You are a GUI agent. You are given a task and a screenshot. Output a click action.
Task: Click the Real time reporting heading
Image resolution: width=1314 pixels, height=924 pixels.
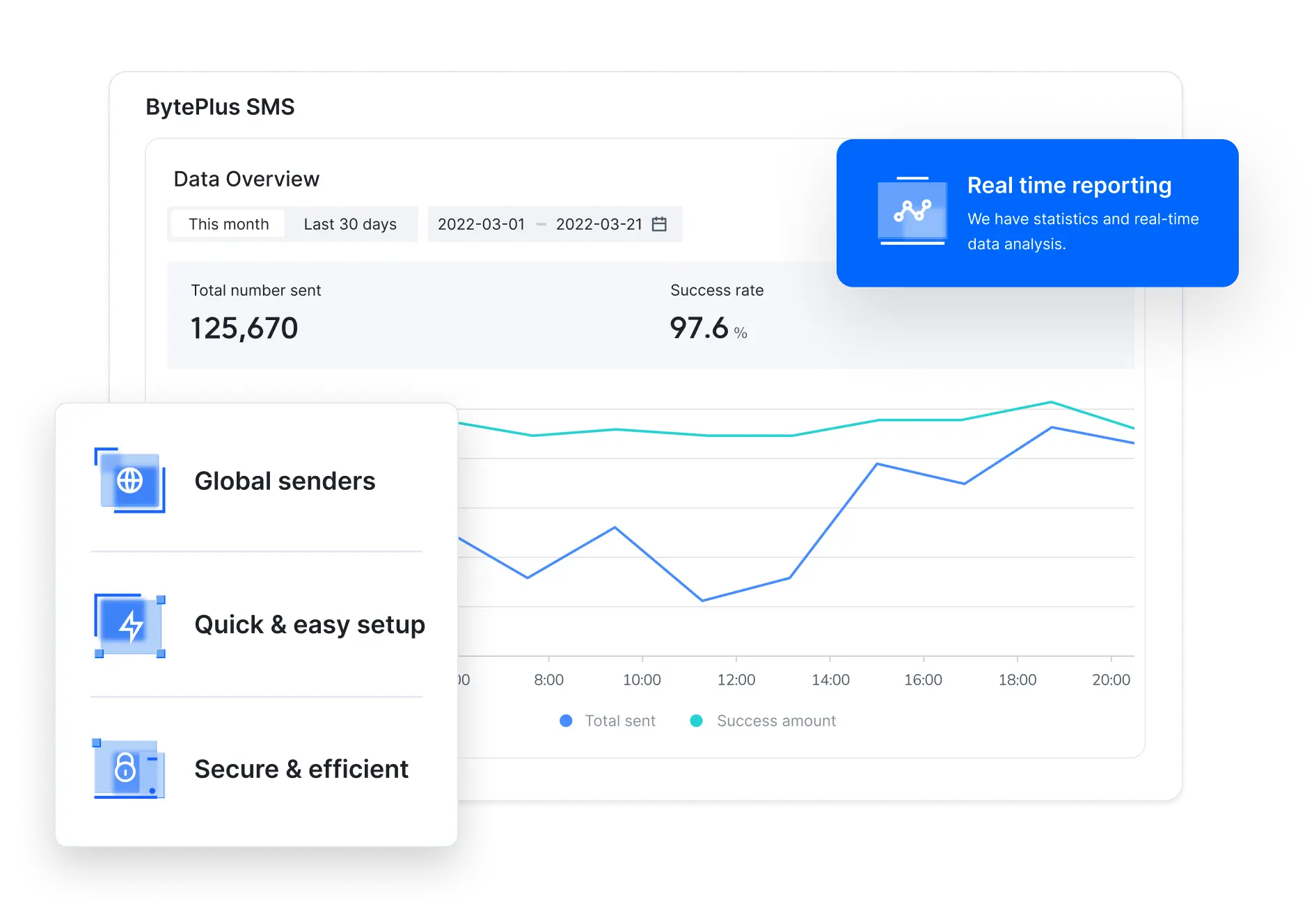[1069, 185]
